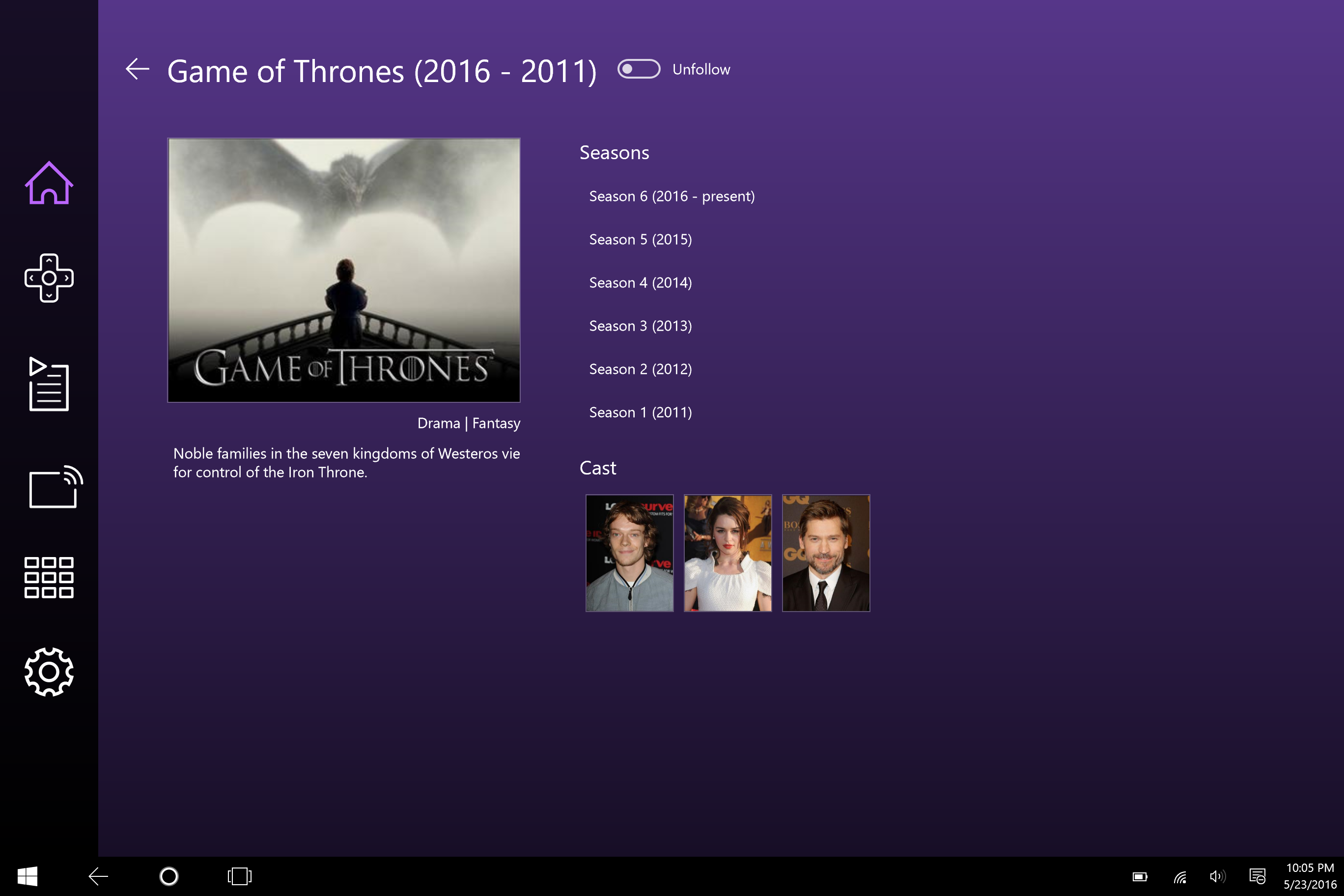Click the 'Noble families in the seven kingdoms' description
This screenshot has height=896, width=1344.
tap(346, 463)
